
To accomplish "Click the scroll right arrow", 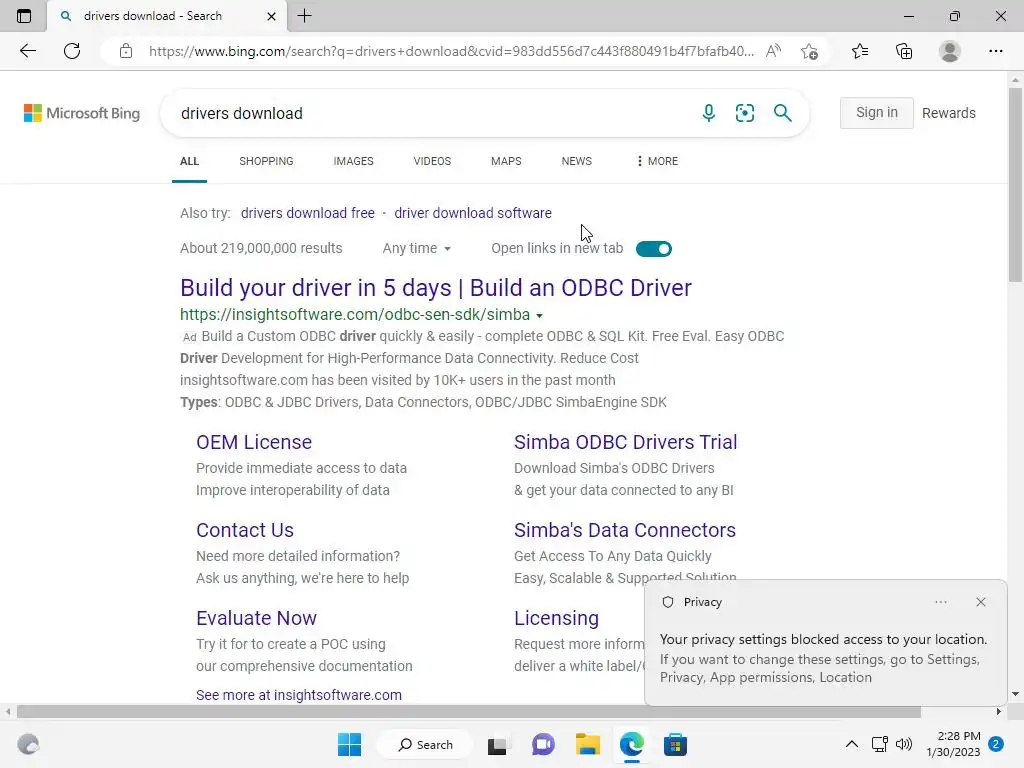I will click(x=999, y=711).
